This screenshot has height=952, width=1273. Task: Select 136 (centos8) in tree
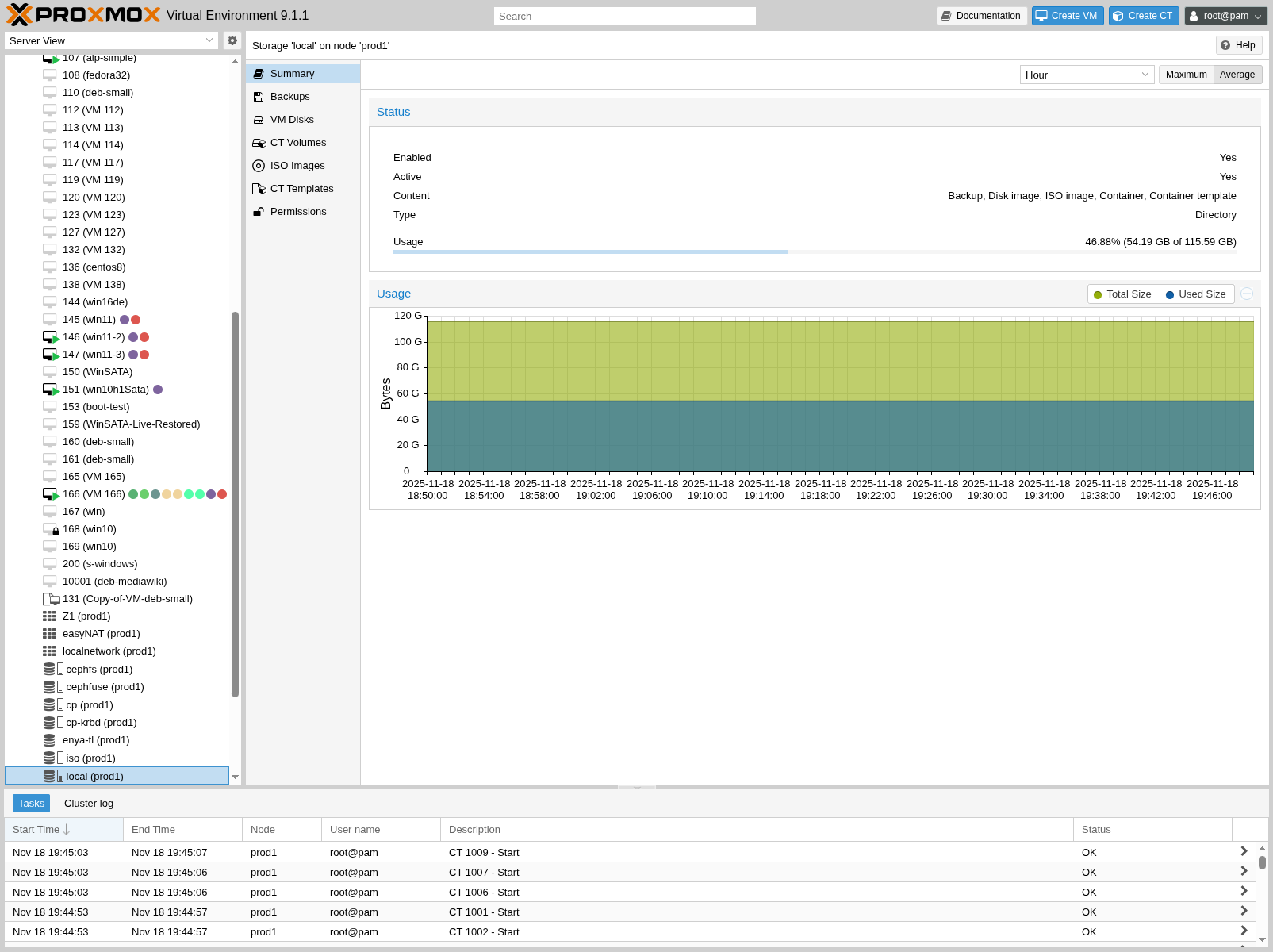pos(94,267)
